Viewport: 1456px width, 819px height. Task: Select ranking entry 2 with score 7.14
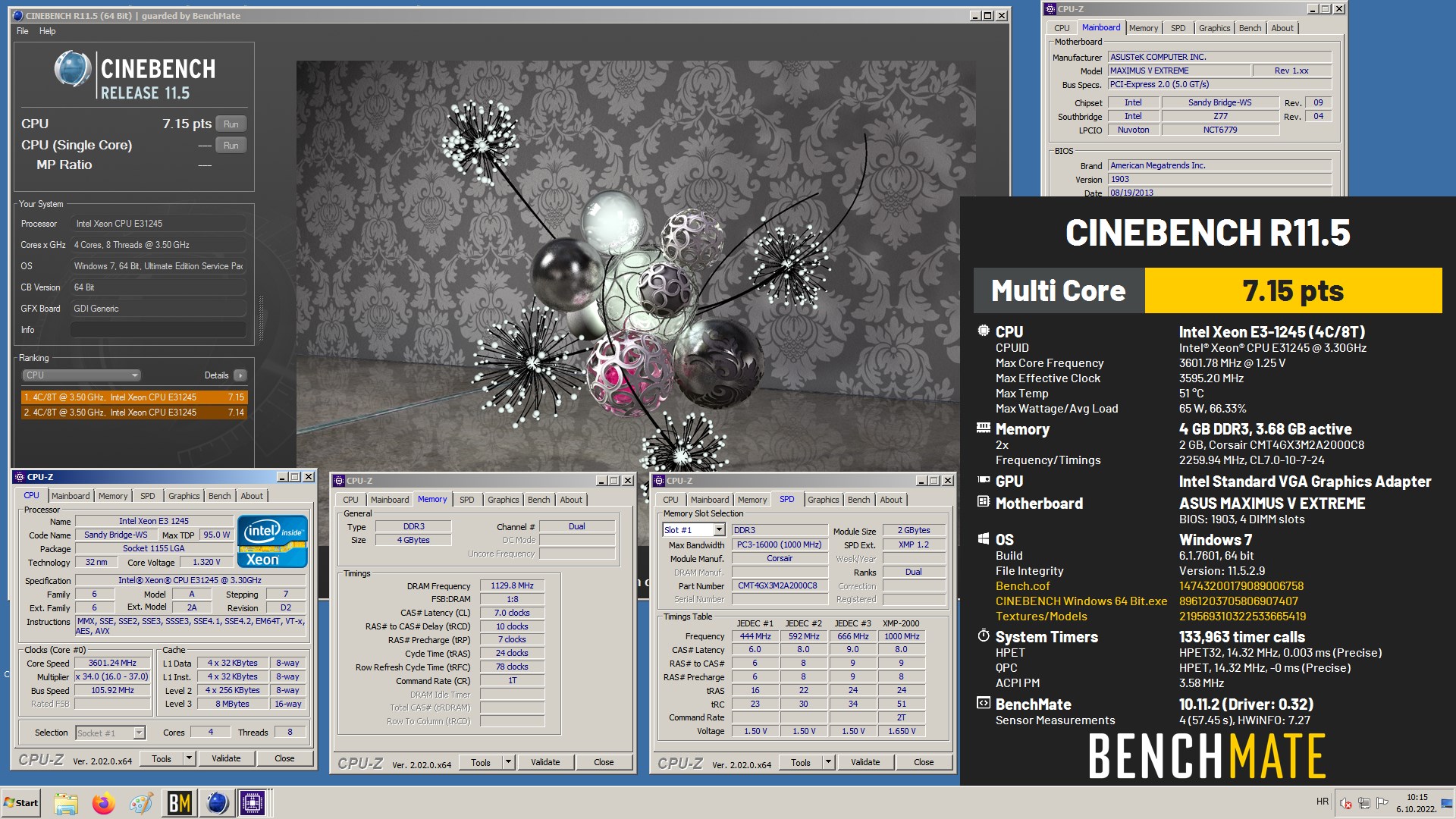point(134,413)
